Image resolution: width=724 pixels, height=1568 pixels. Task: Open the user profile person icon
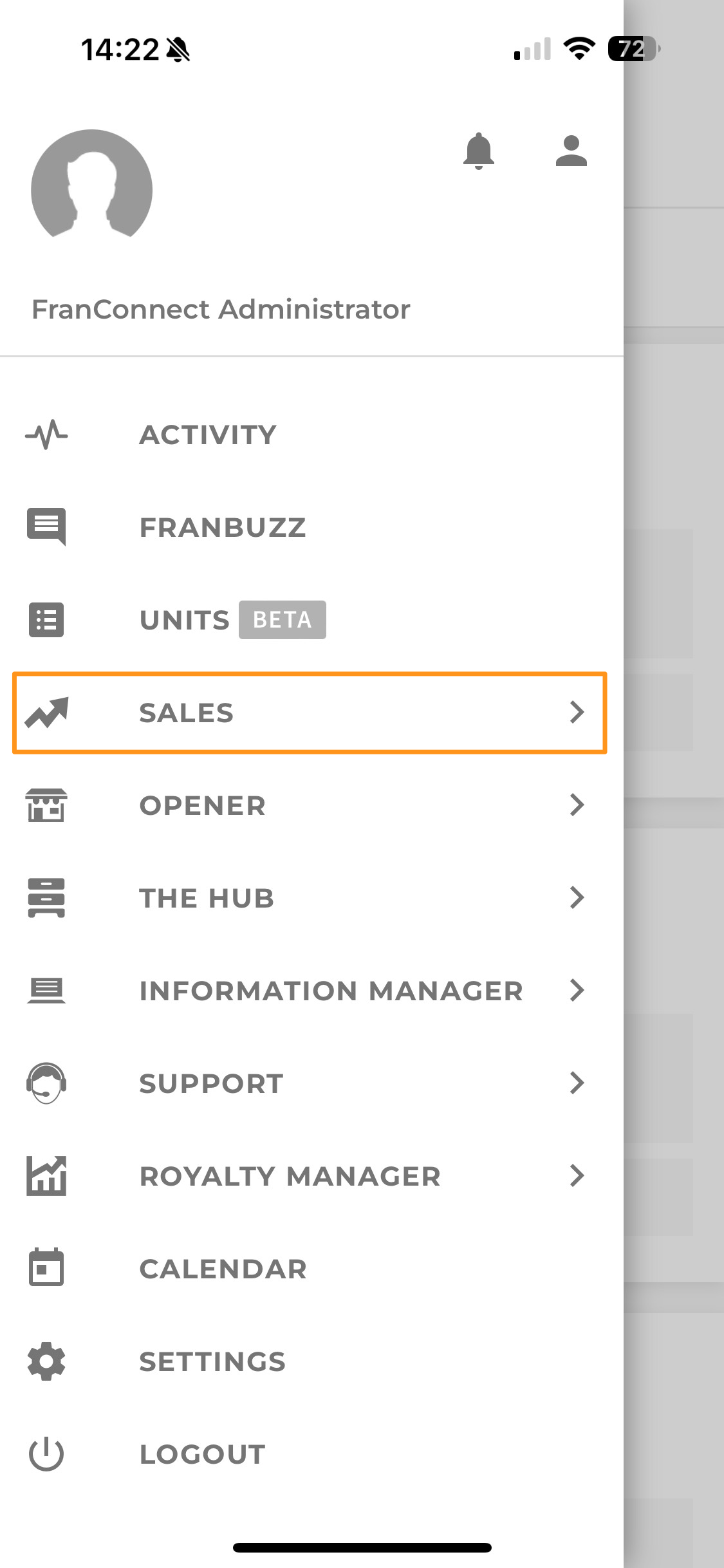tap(571, 151)
